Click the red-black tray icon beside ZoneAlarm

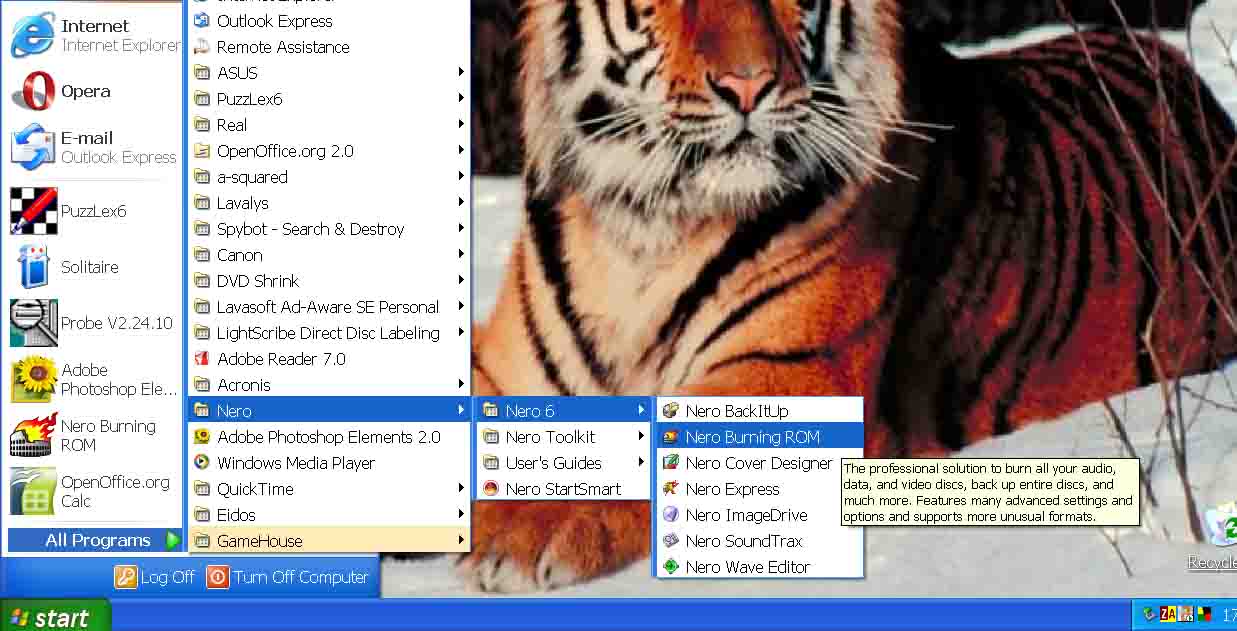1205,614
